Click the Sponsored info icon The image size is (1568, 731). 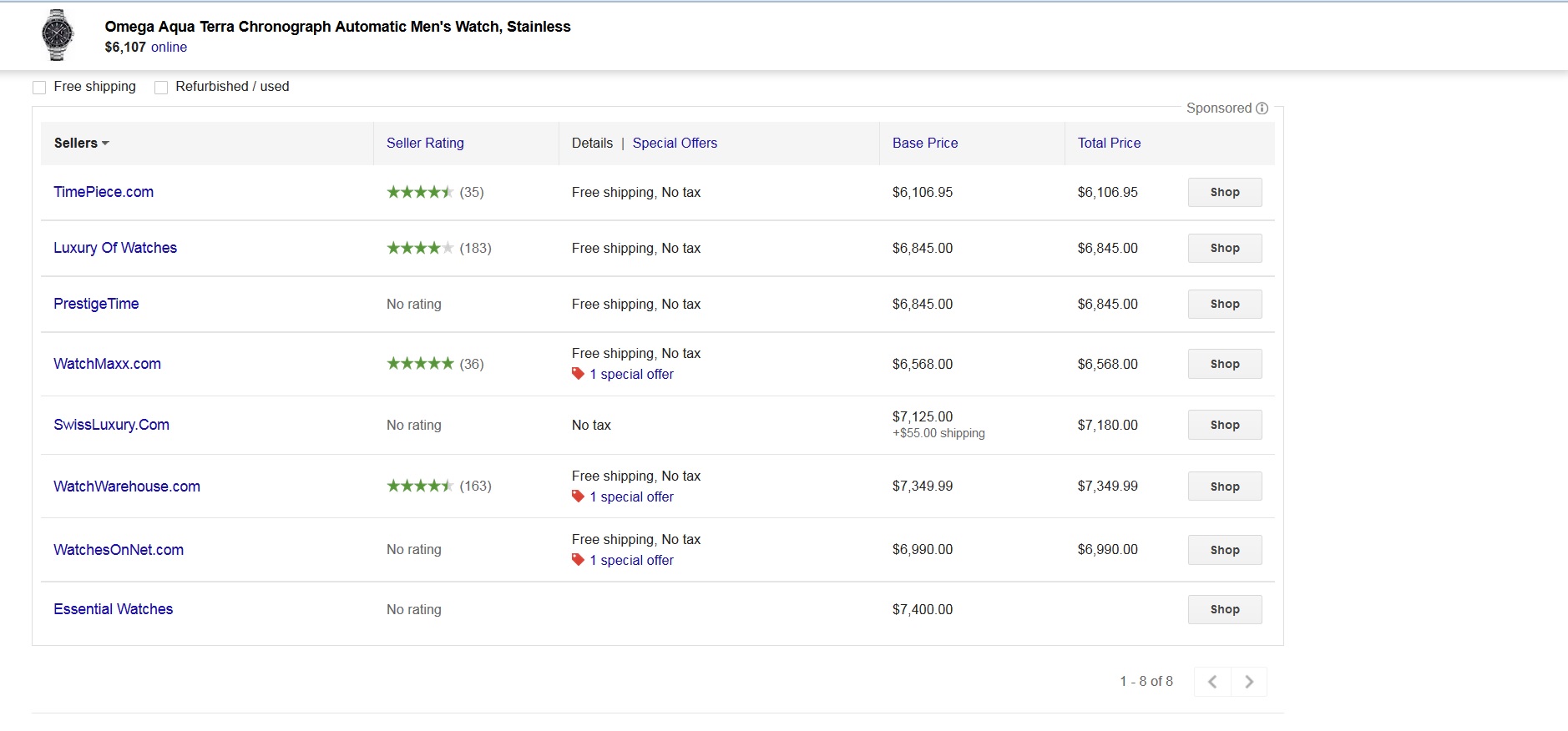(x=1262, y=108)
